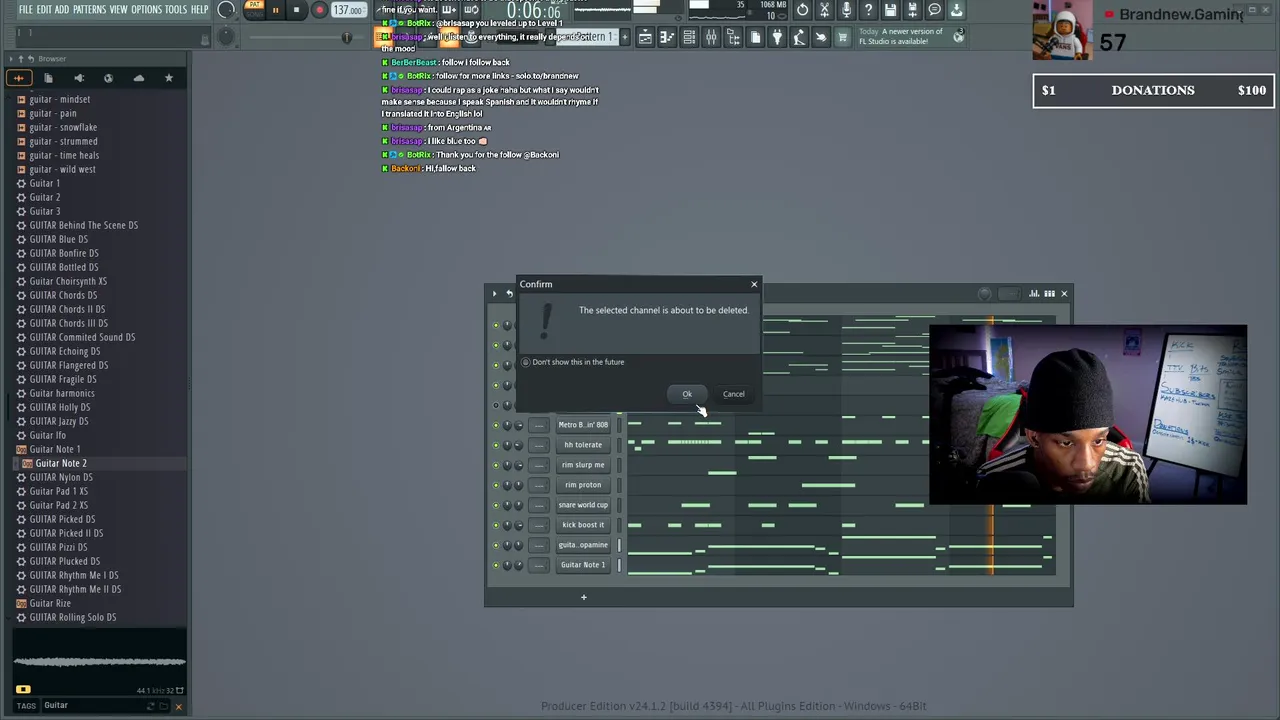Clear the browser search with red X
The height and width of the screenshot is (720, 1280).
coord(179,707)
